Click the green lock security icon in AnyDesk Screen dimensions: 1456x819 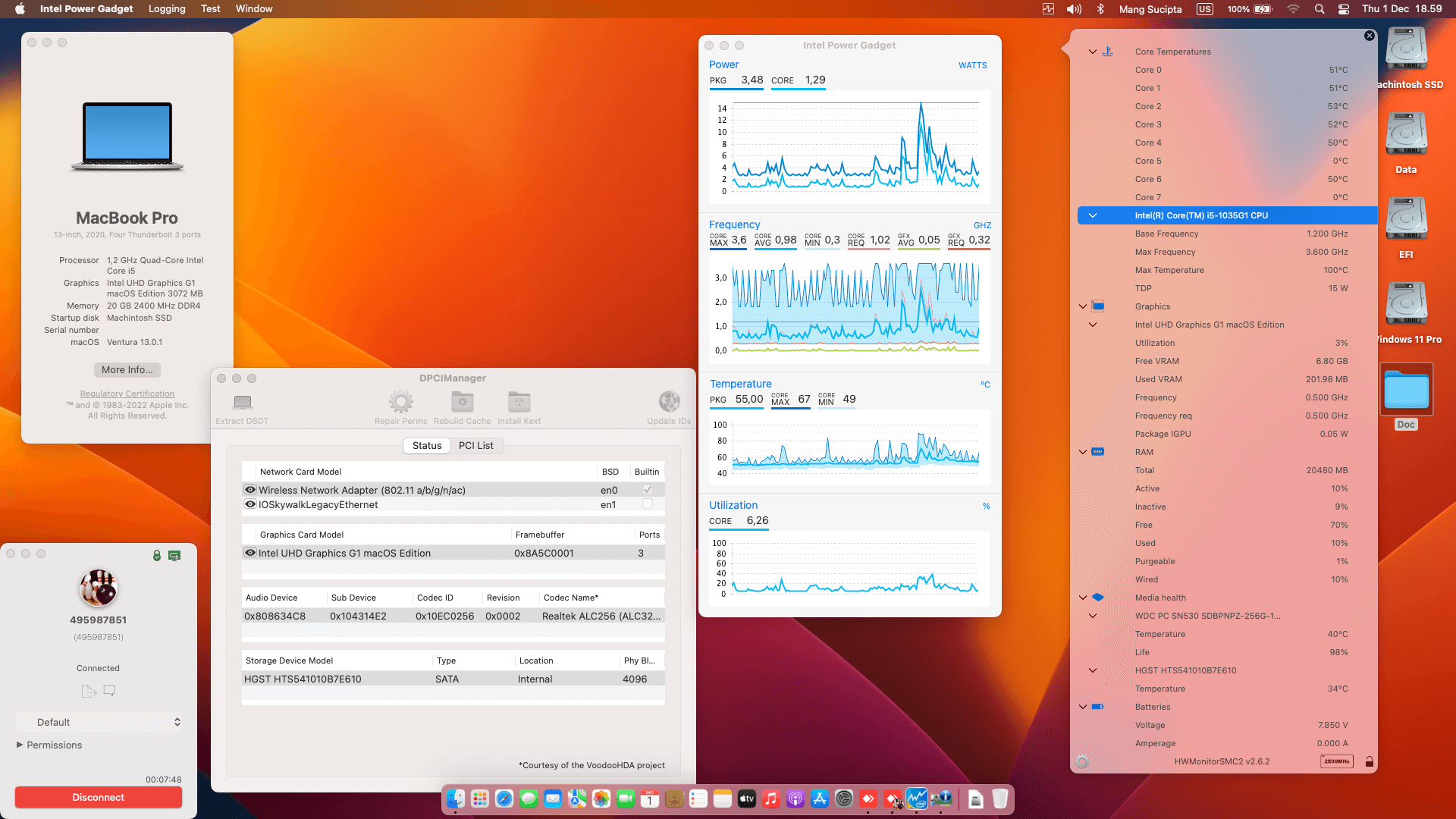tap(157, 556)
